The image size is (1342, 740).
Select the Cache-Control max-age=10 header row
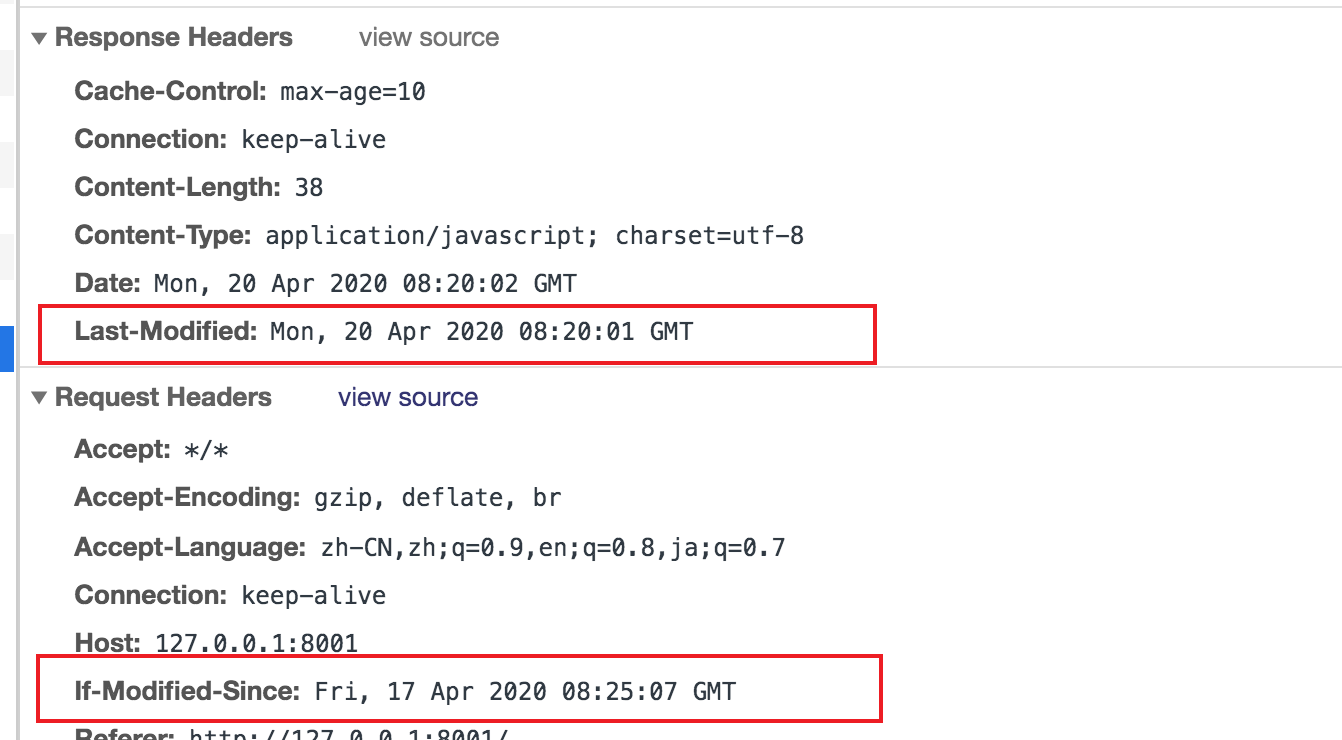[250, 92]
